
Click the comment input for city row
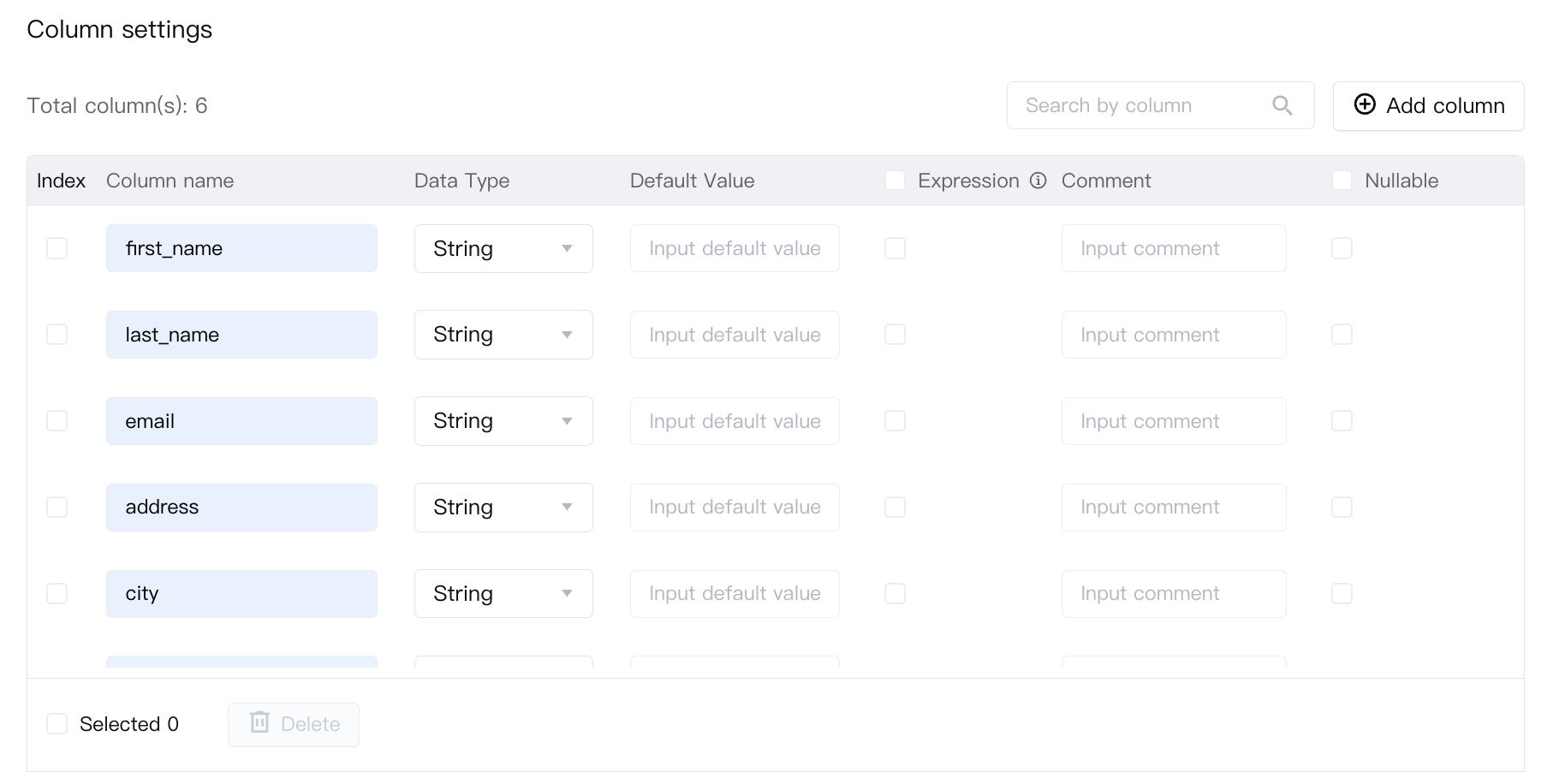click(1173, 594)
